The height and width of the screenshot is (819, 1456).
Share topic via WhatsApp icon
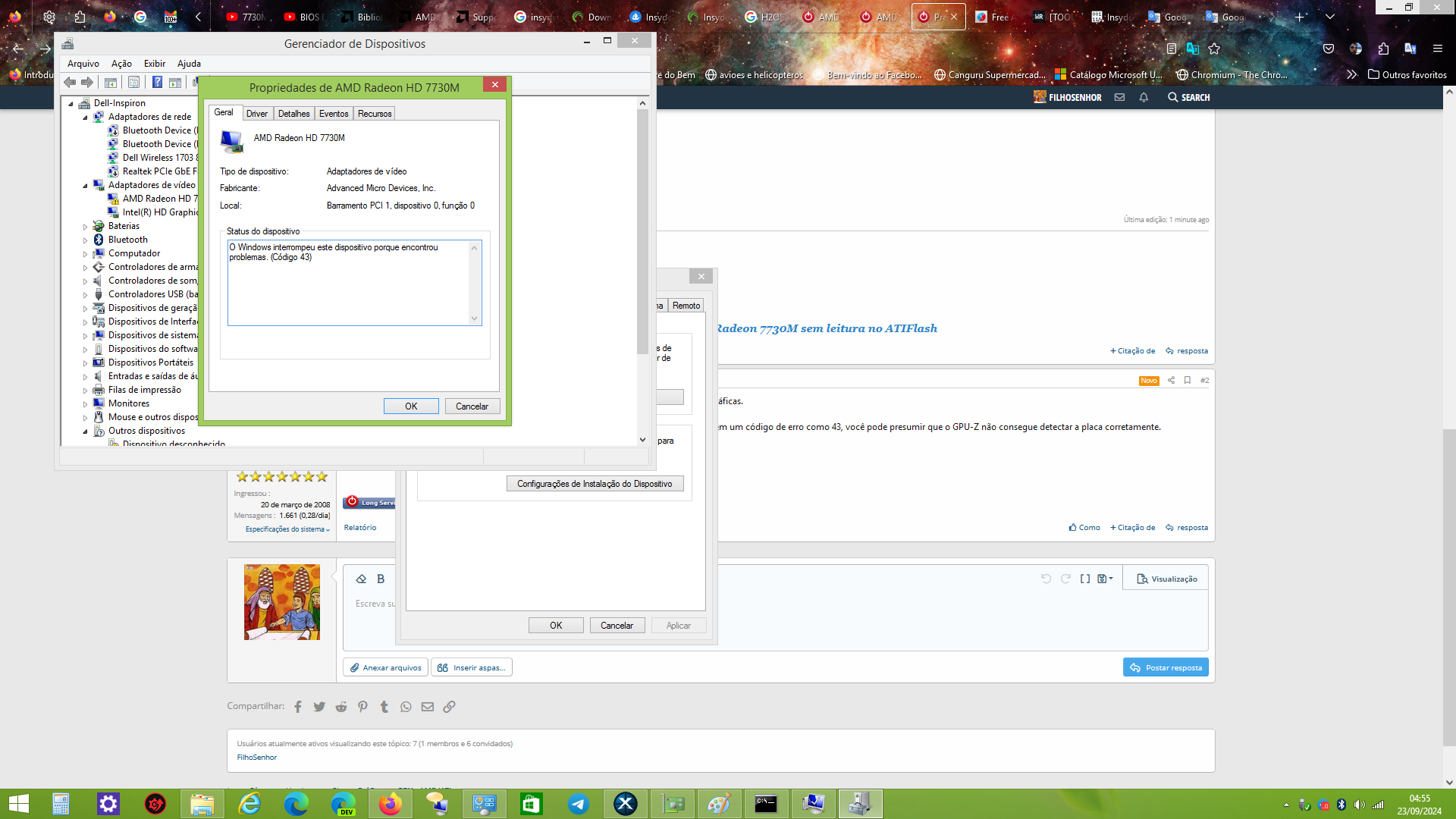406,707
